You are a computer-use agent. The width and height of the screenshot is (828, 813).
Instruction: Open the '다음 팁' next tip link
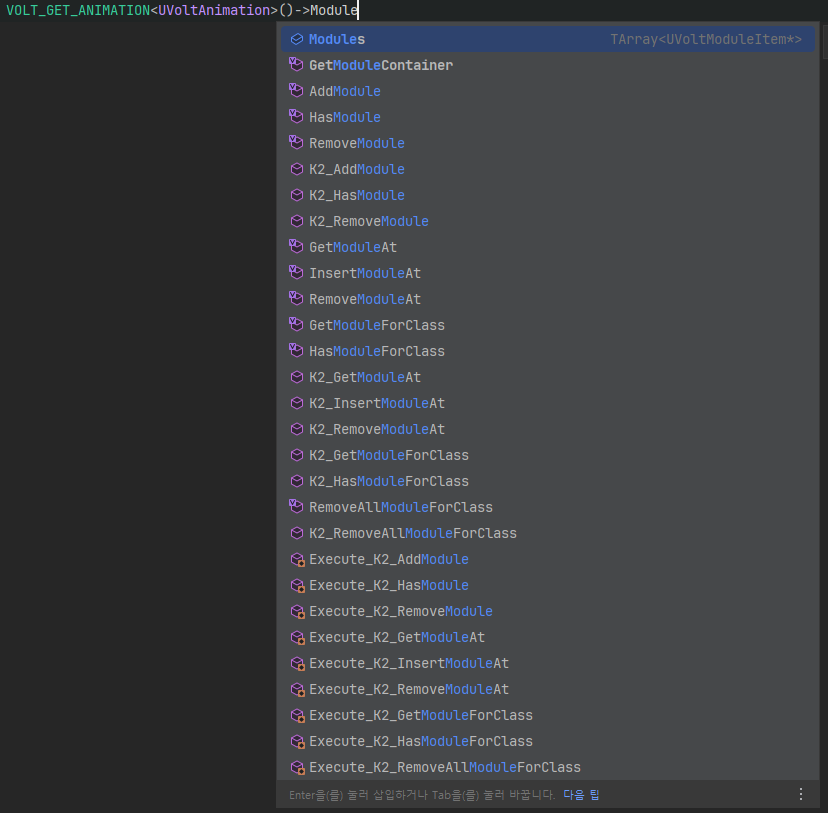point(581,795)
